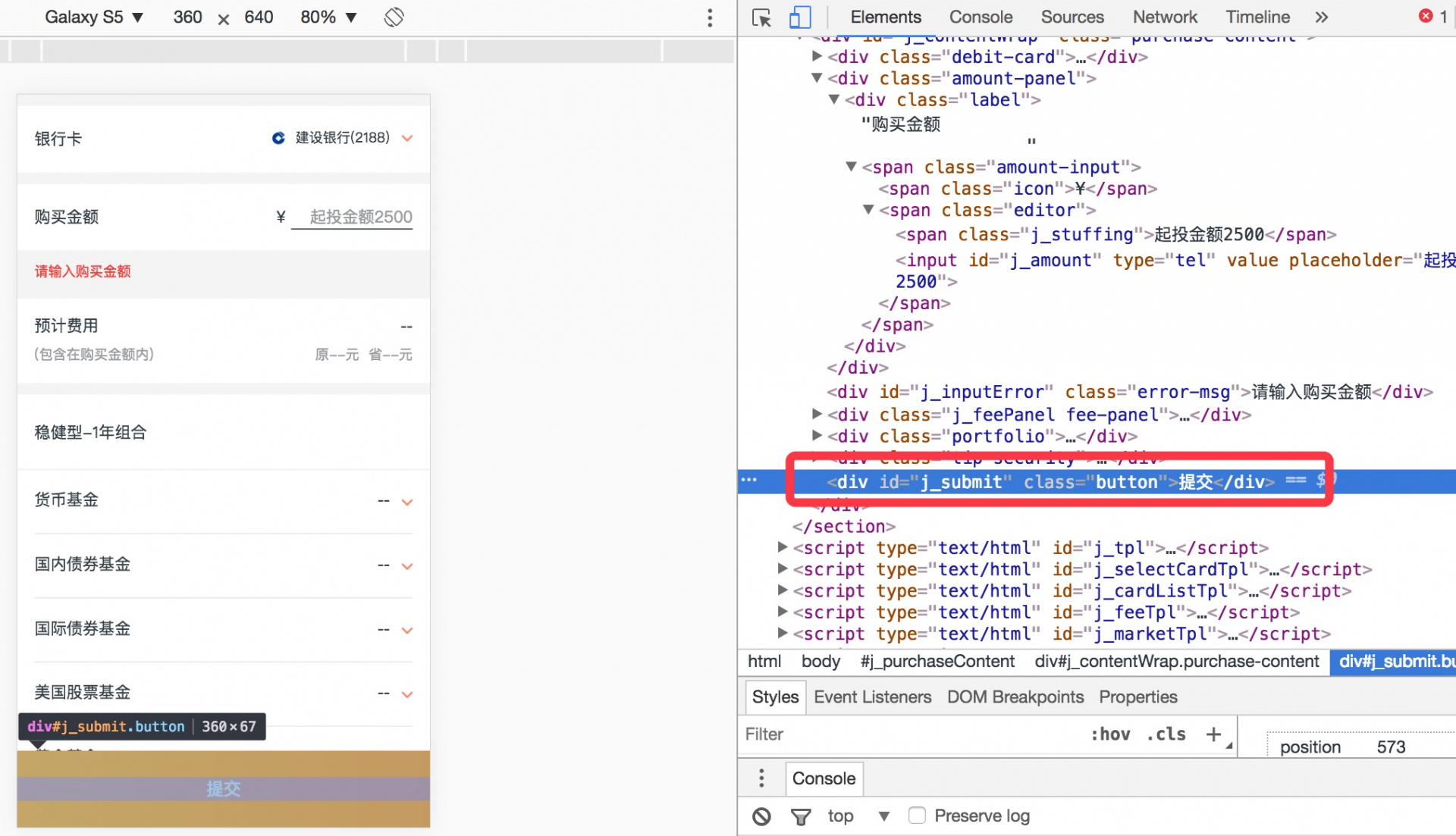
Task: Select the Styles sidebar tab
Action: coord(775,697)
